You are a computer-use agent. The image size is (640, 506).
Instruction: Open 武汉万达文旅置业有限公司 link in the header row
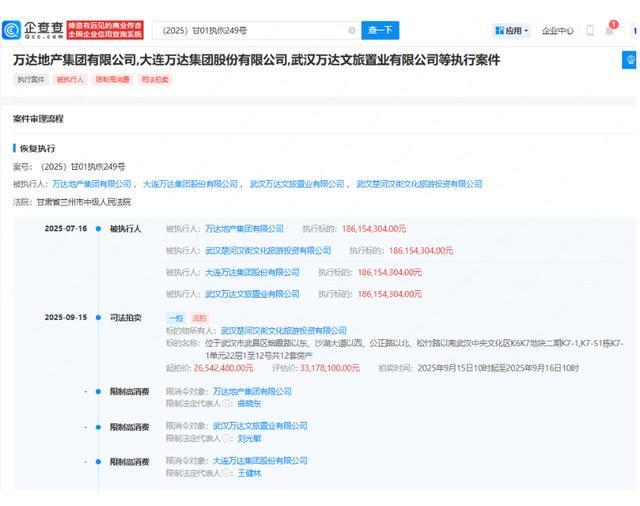pos(297,184)
